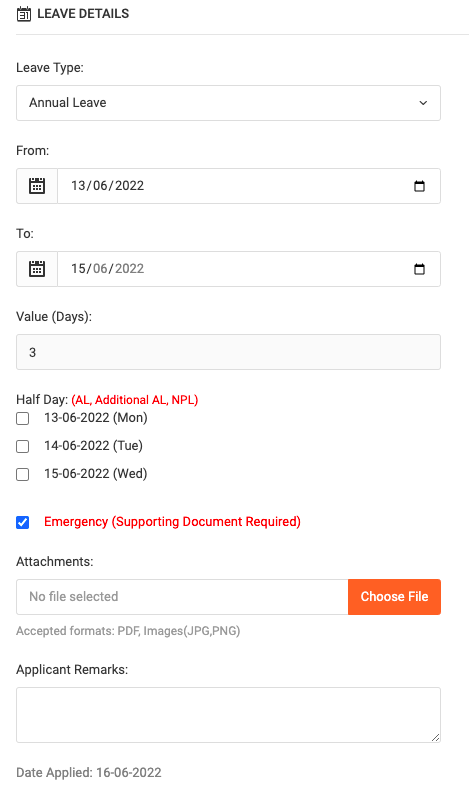469x790 pixels.
Task: Tick half day for 15-06-2022 (Wed)
Action: coord(23,475)
